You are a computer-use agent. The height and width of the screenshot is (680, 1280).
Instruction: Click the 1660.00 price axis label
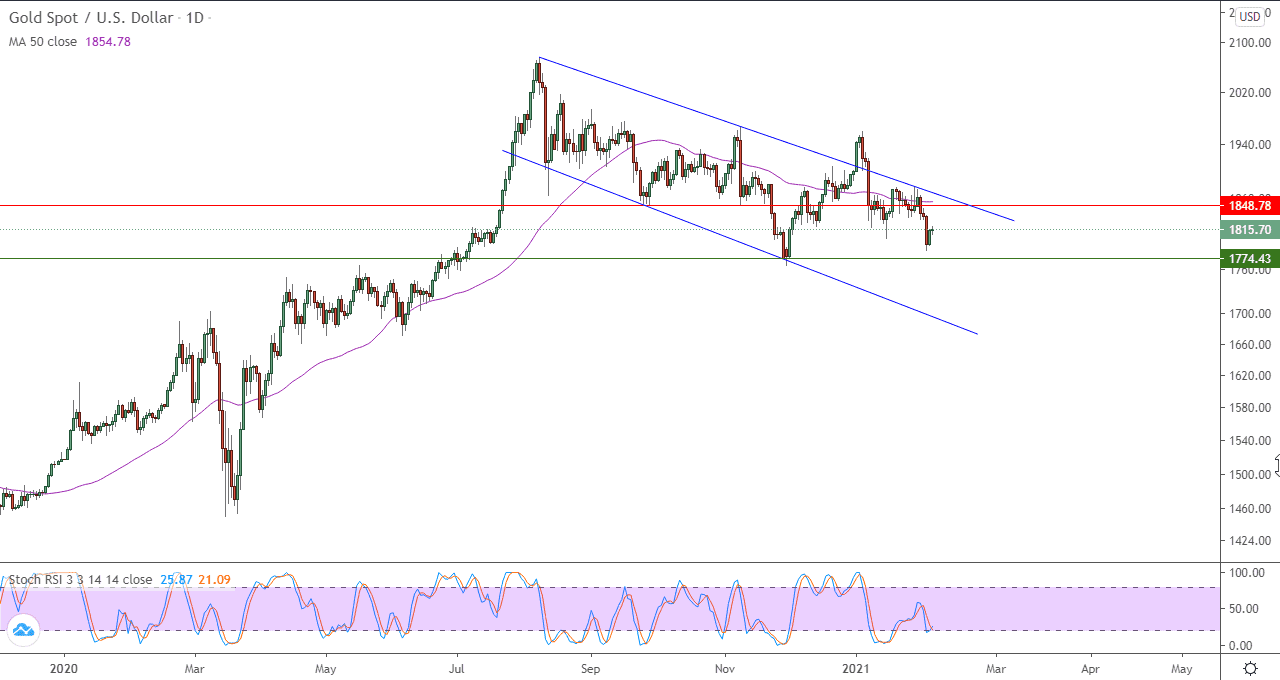coord(1250,345)
